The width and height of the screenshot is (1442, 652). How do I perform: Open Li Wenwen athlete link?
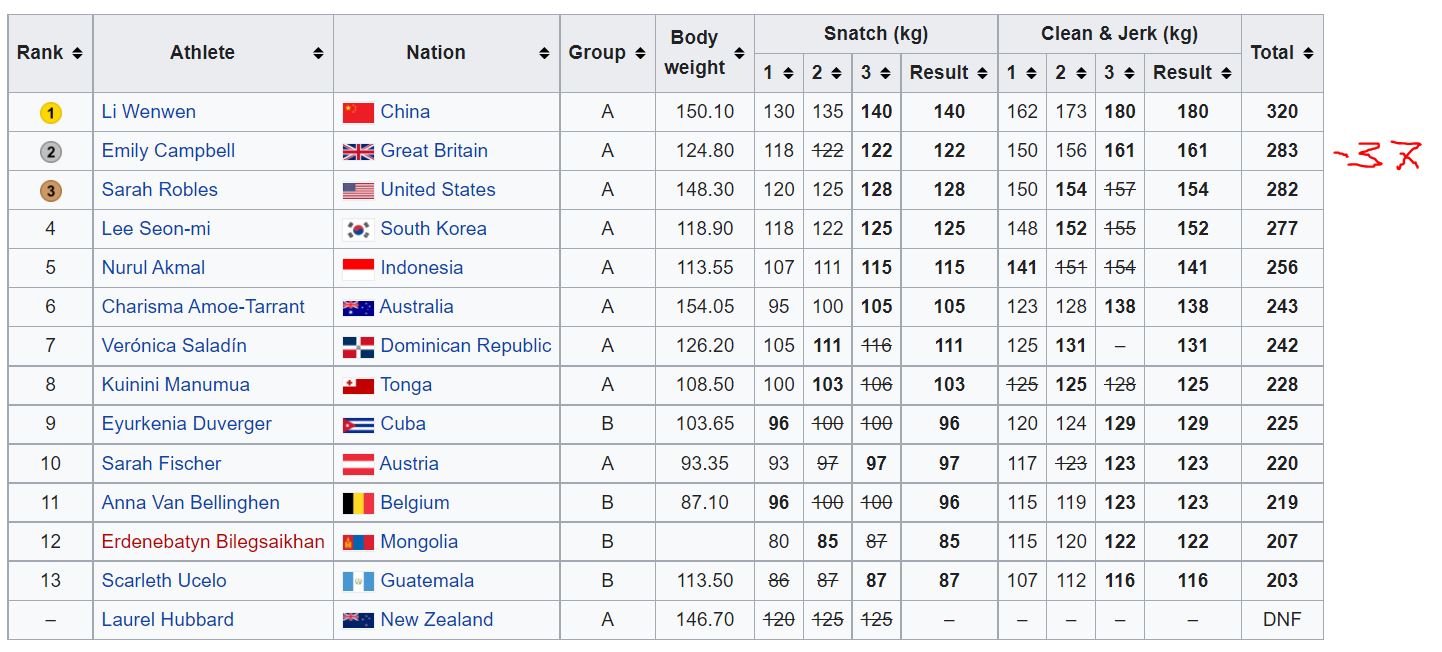148,112
